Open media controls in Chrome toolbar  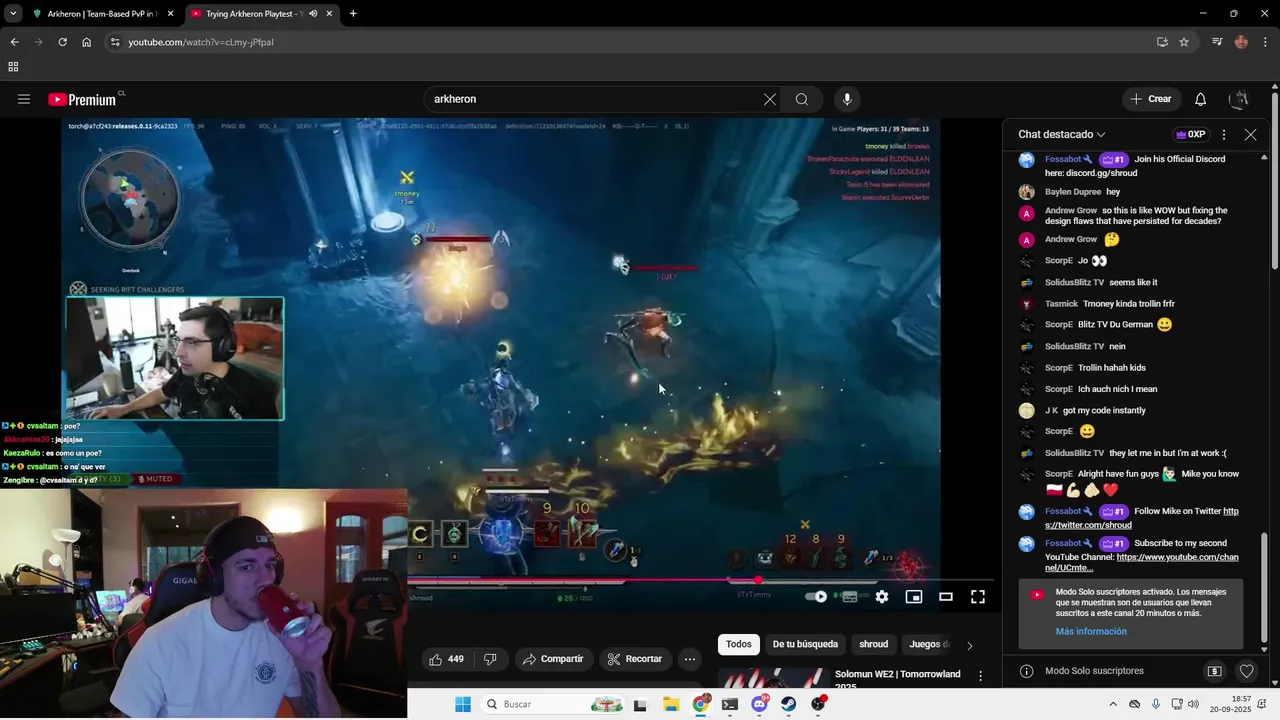click(x=1217, y=42)
